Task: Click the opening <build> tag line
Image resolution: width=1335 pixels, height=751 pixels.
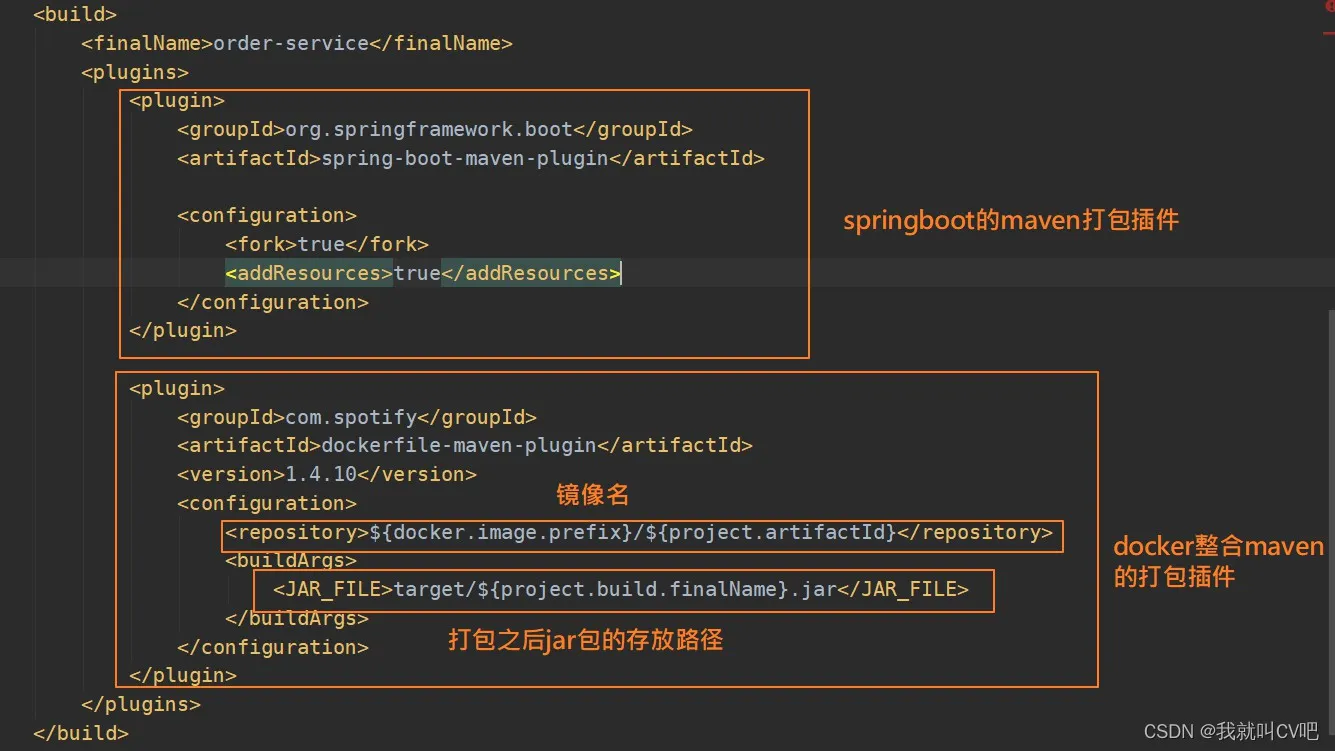Action: [75, 14]
